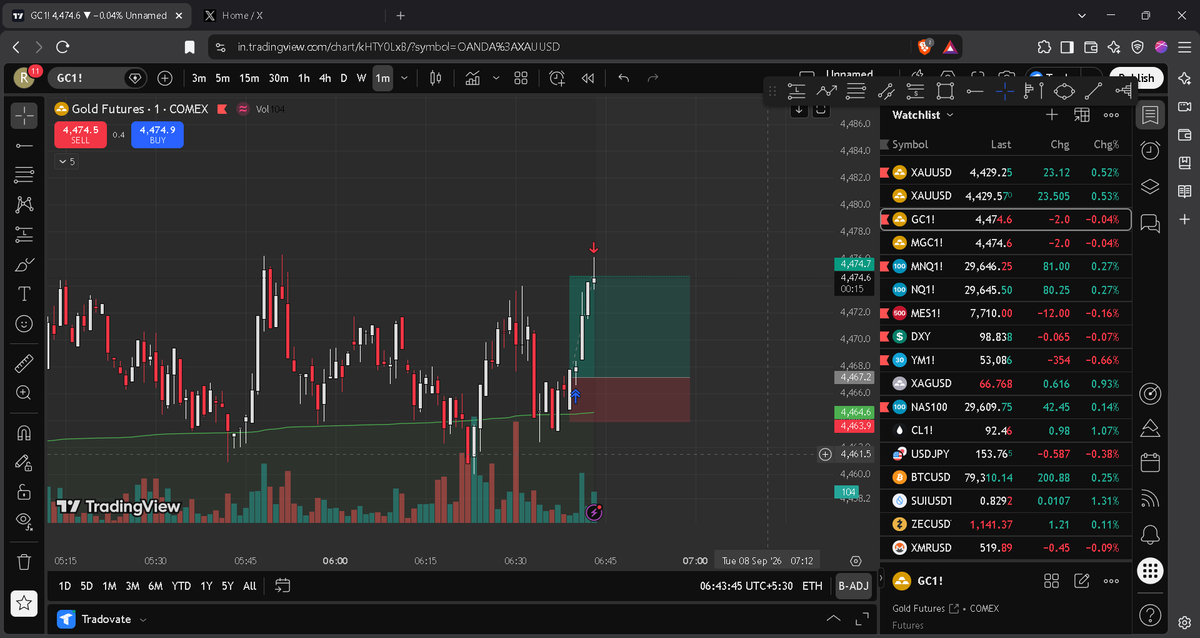Toggle stay in drawing mode
Image resolution: width=1200 pixels, height=638 pixels.
click(x=25, y=462)
